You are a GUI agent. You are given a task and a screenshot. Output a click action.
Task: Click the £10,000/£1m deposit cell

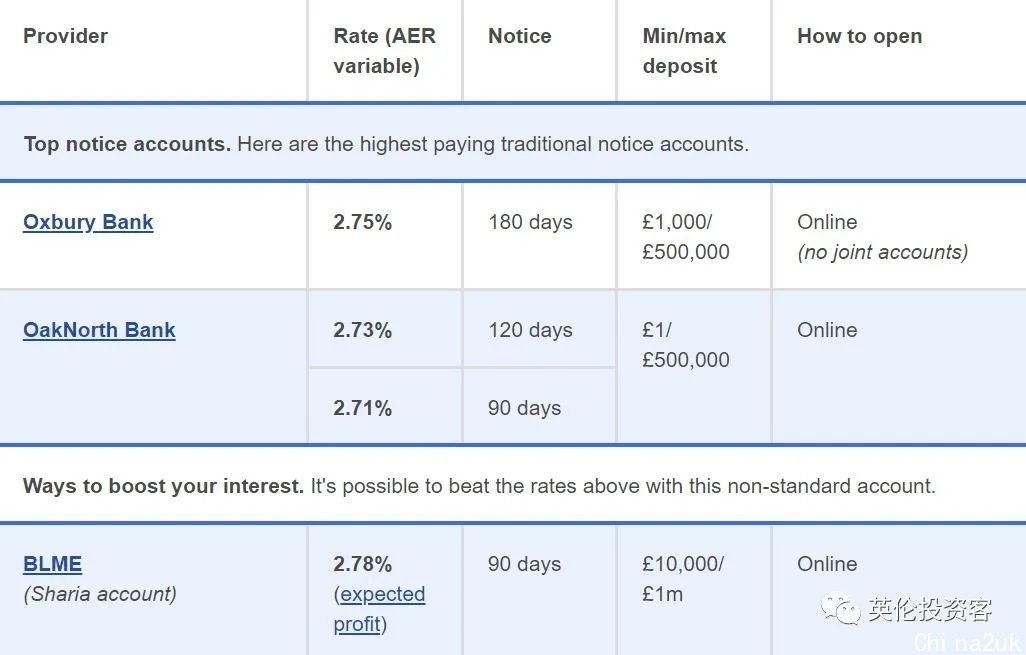[x=683, y=579]
